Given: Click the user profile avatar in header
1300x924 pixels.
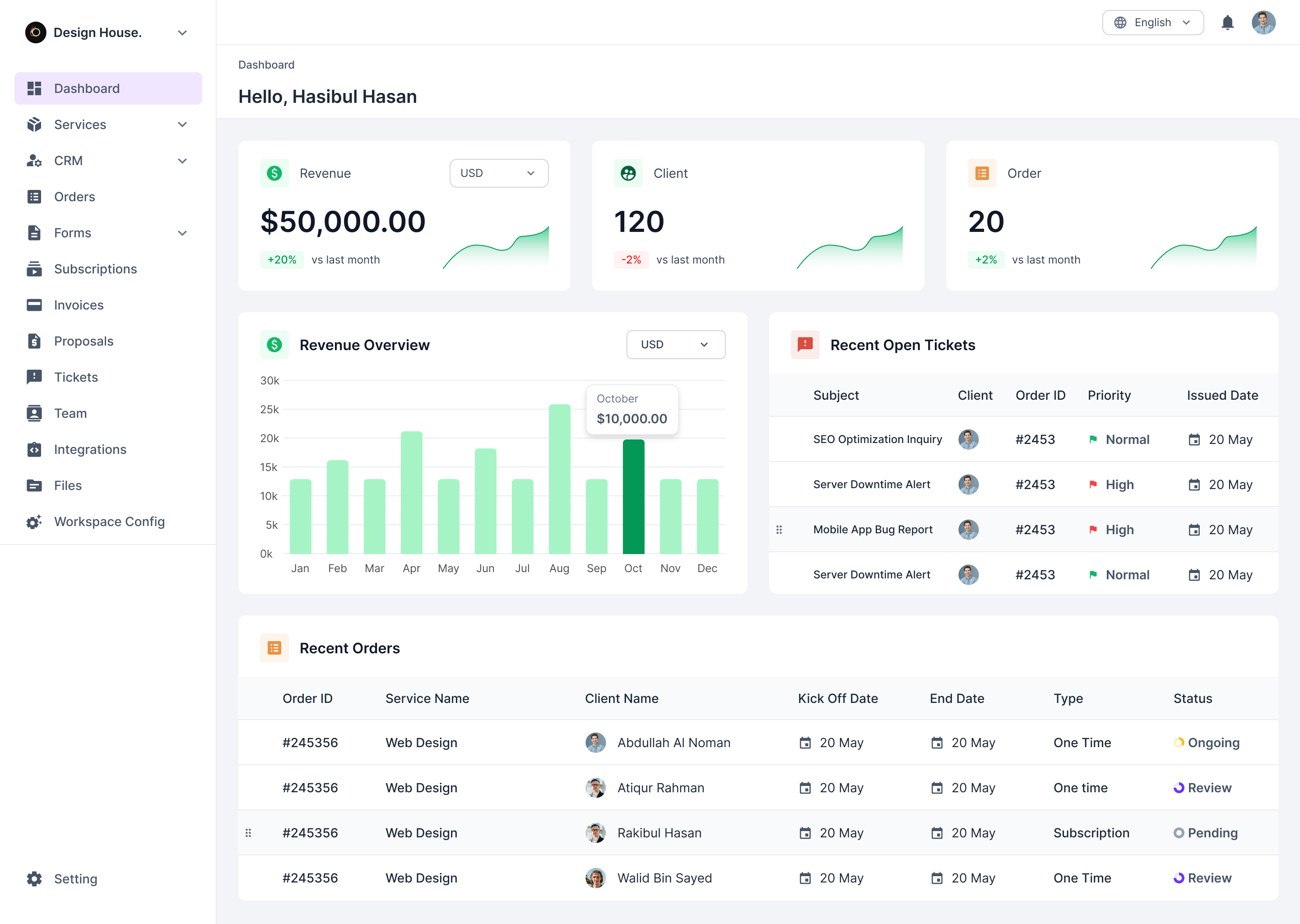Looking at the screenshot, I should 1263,23.
